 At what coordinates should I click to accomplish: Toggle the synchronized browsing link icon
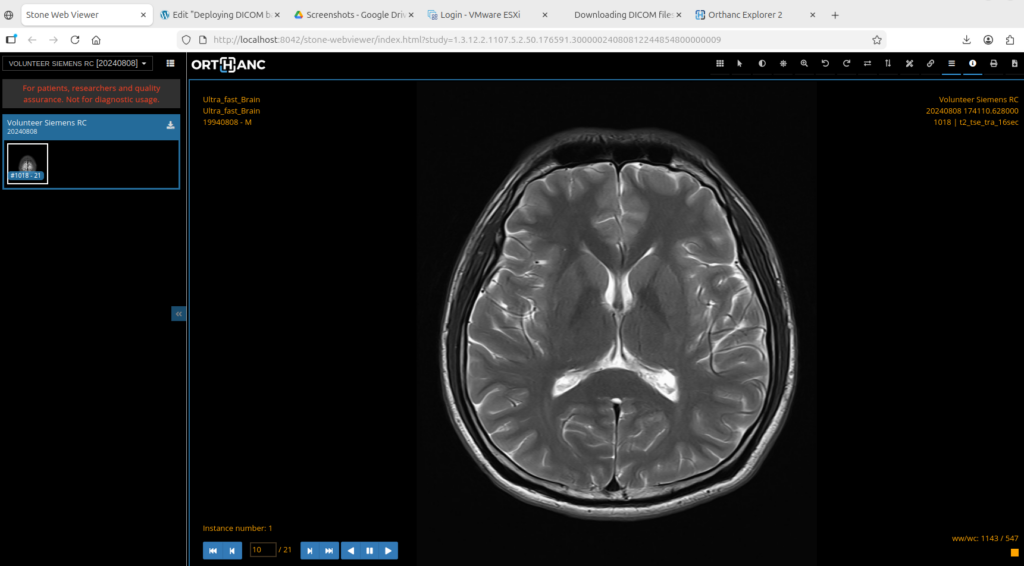tap(930, 63)
